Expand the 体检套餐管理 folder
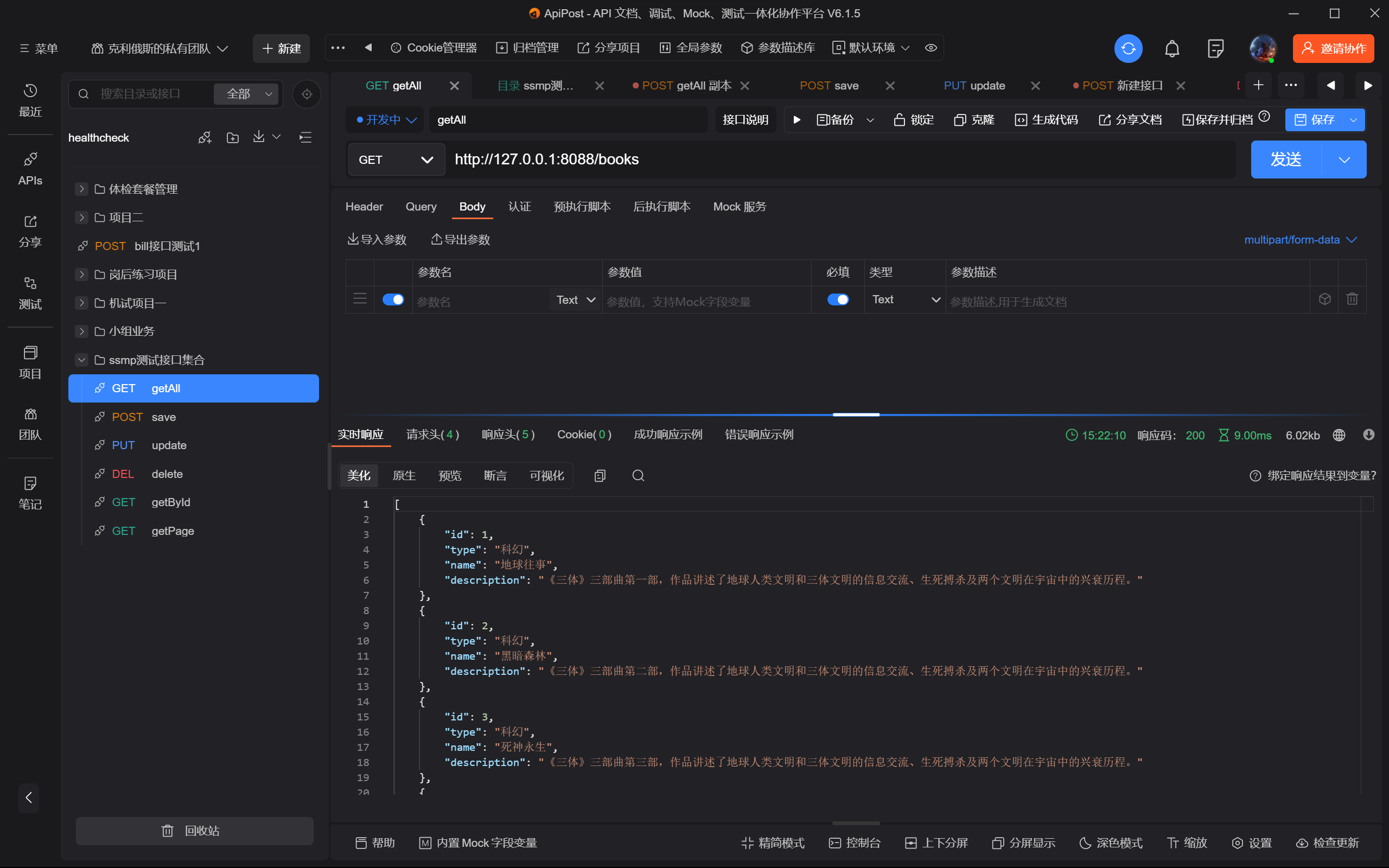 (81, 189)
